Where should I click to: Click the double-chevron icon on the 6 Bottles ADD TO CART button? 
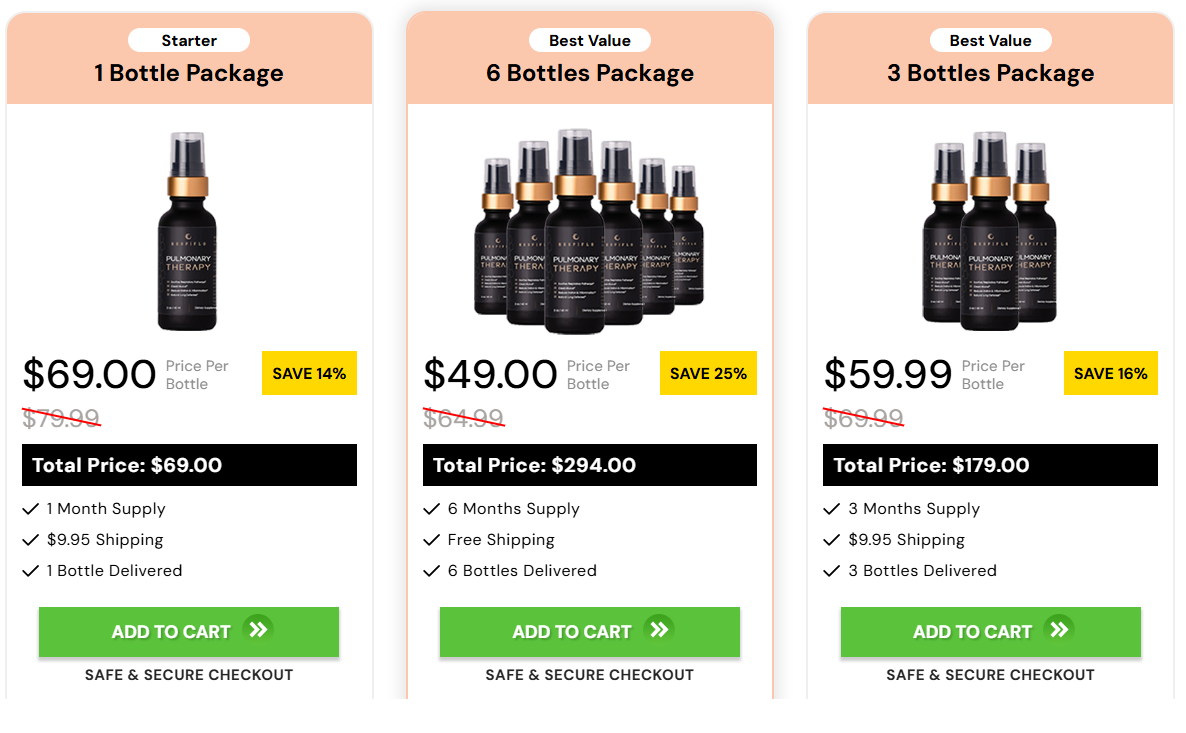[659, 631]
